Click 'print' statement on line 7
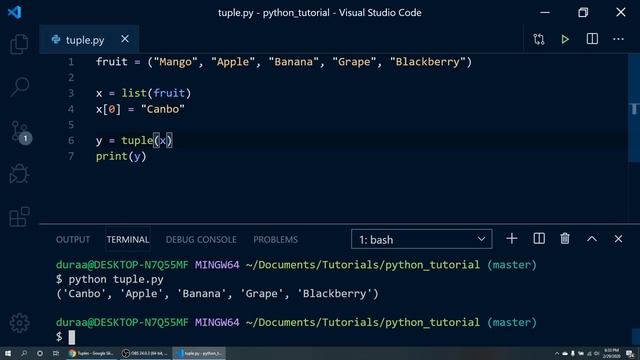 click(111, 156)
